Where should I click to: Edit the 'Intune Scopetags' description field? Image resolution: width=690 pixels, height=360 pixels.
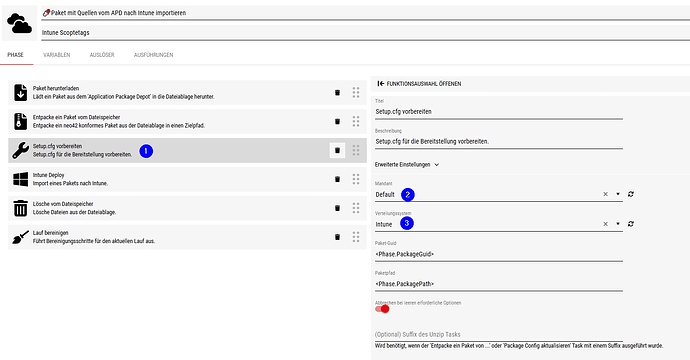[x=365, y=33]
